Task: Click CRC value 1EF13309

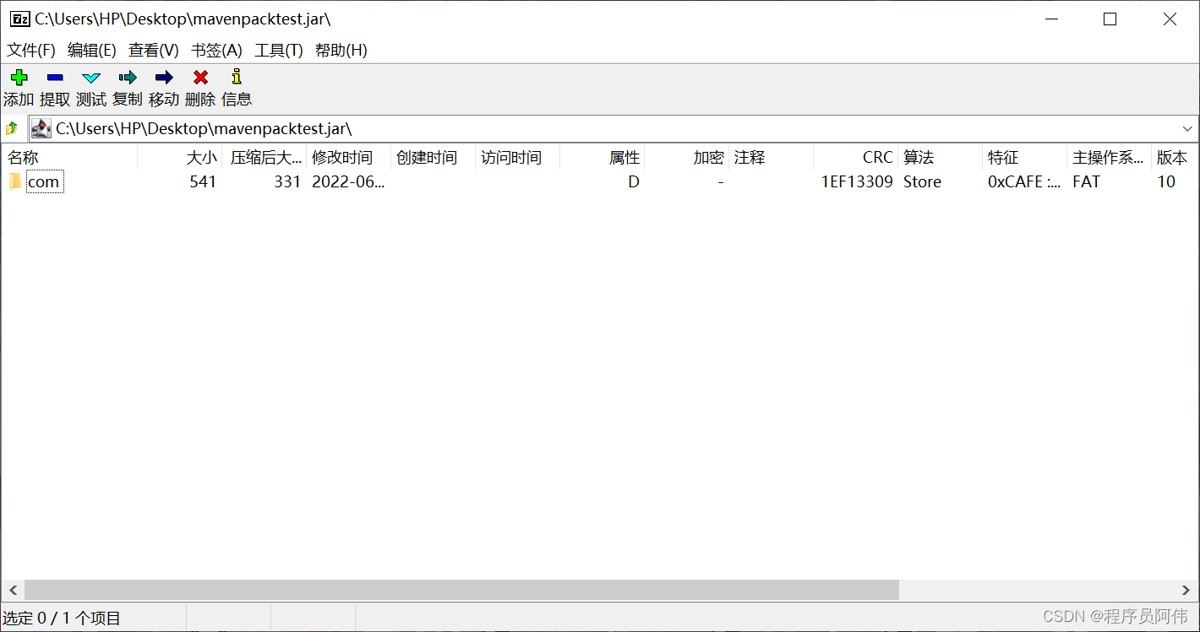Action: point(857,182)
